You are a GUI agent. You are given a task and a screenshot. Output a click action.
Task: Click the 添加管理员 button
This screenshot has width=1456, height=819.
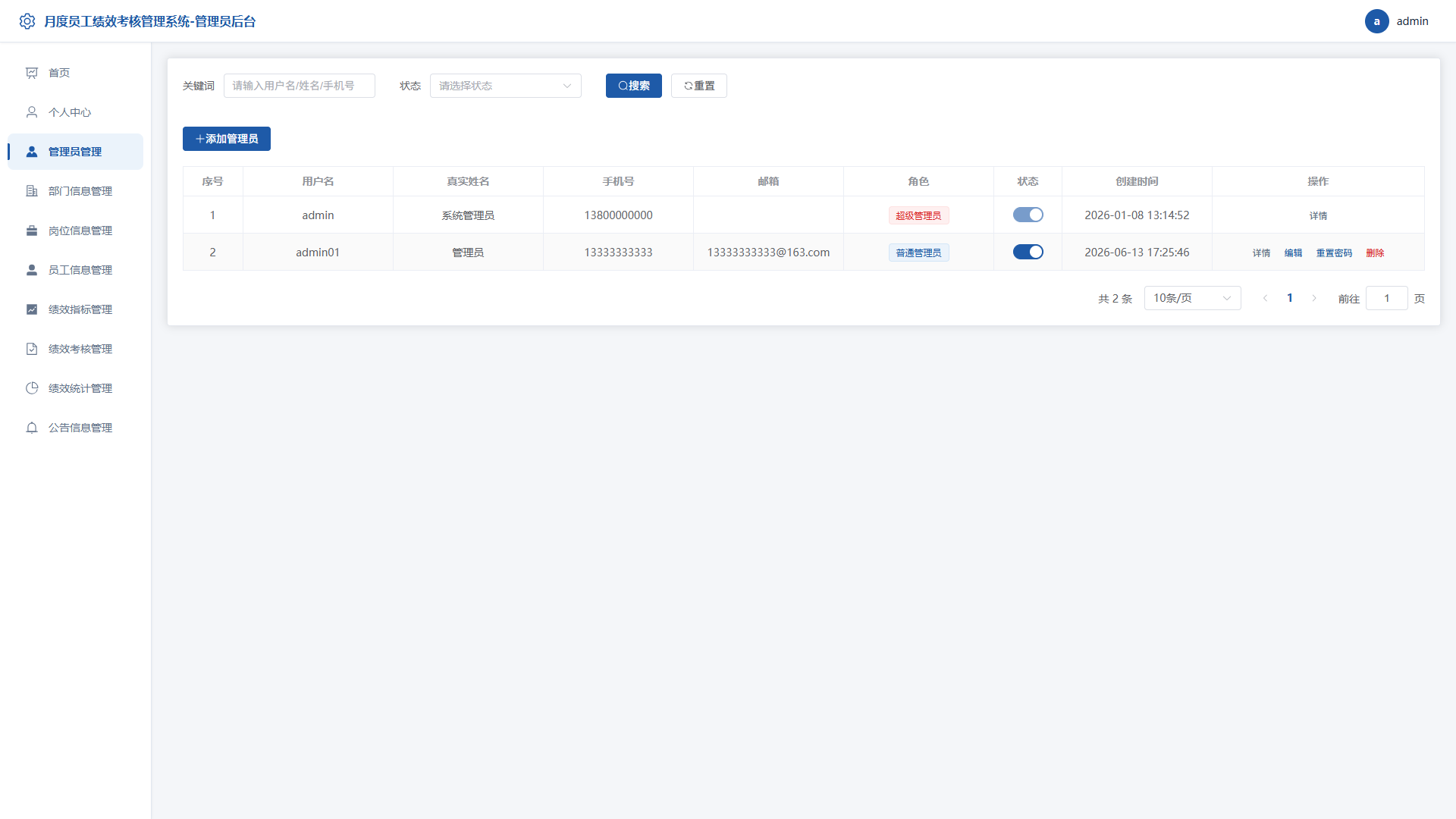(x=226, y=139)
